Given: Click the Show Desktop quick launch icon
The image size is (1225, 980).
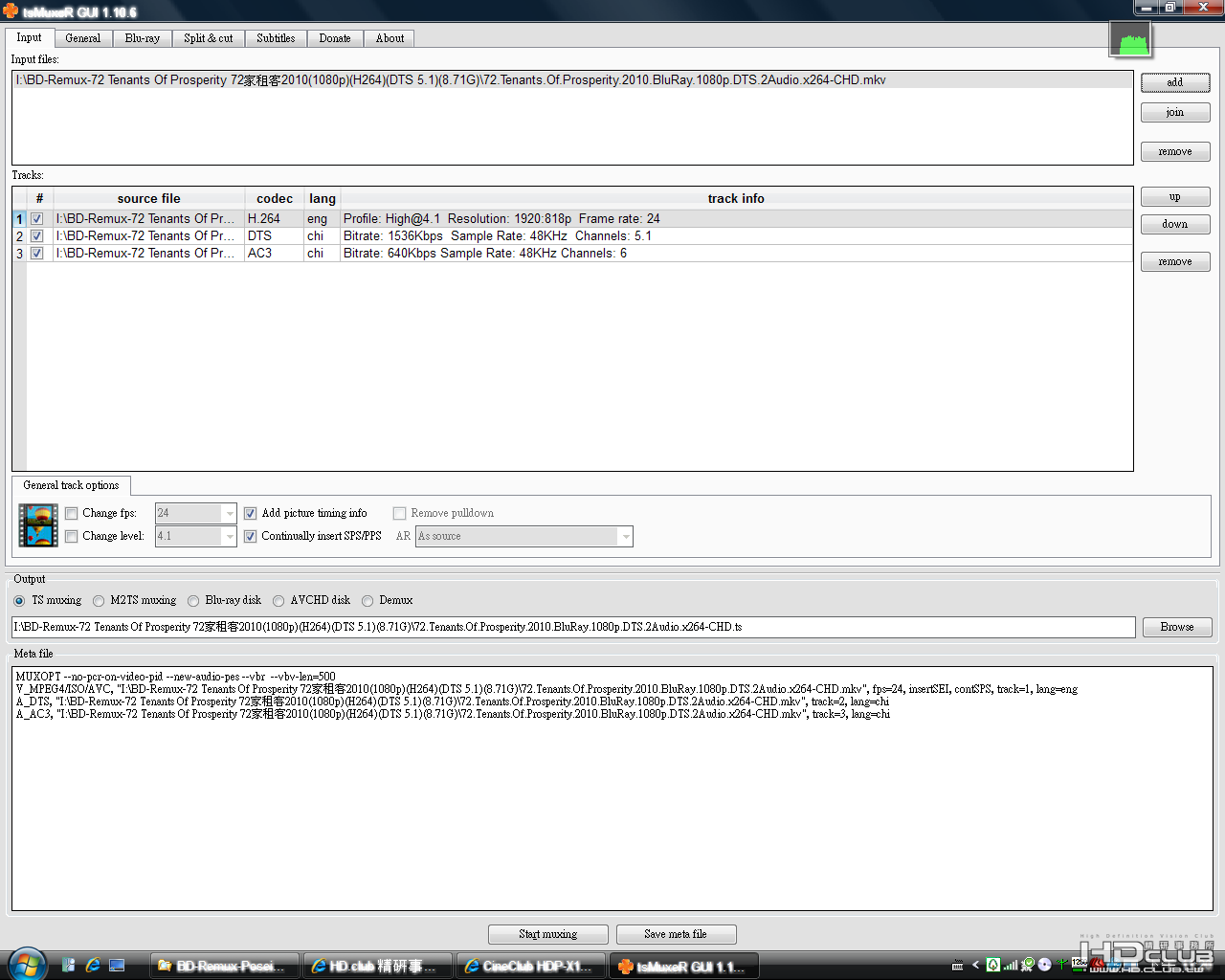Looking at the screenshot, I should [x=117, y=965].
